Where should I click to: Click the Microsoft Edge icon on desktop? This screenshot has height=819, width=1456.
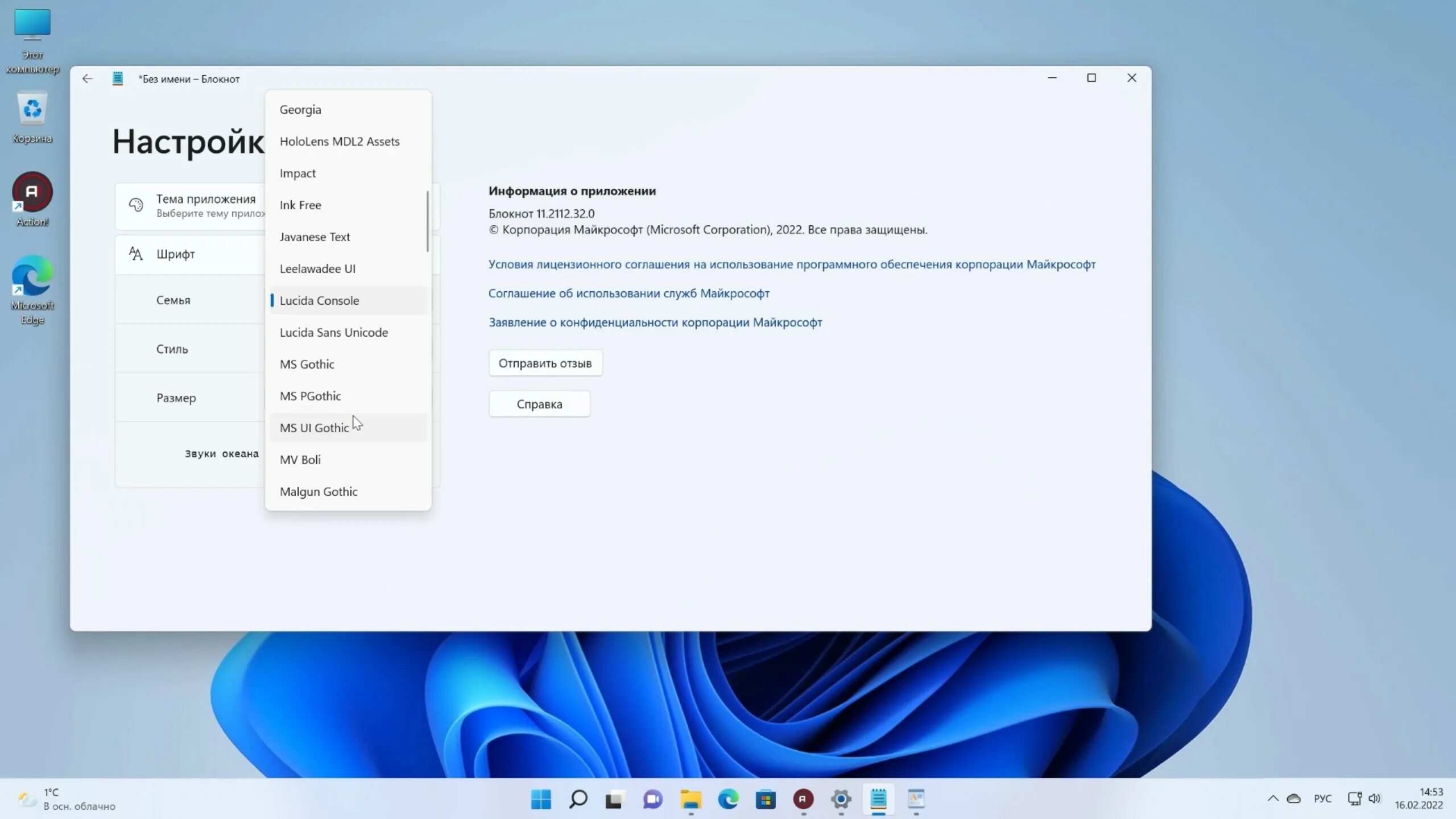tap(32, 275)
